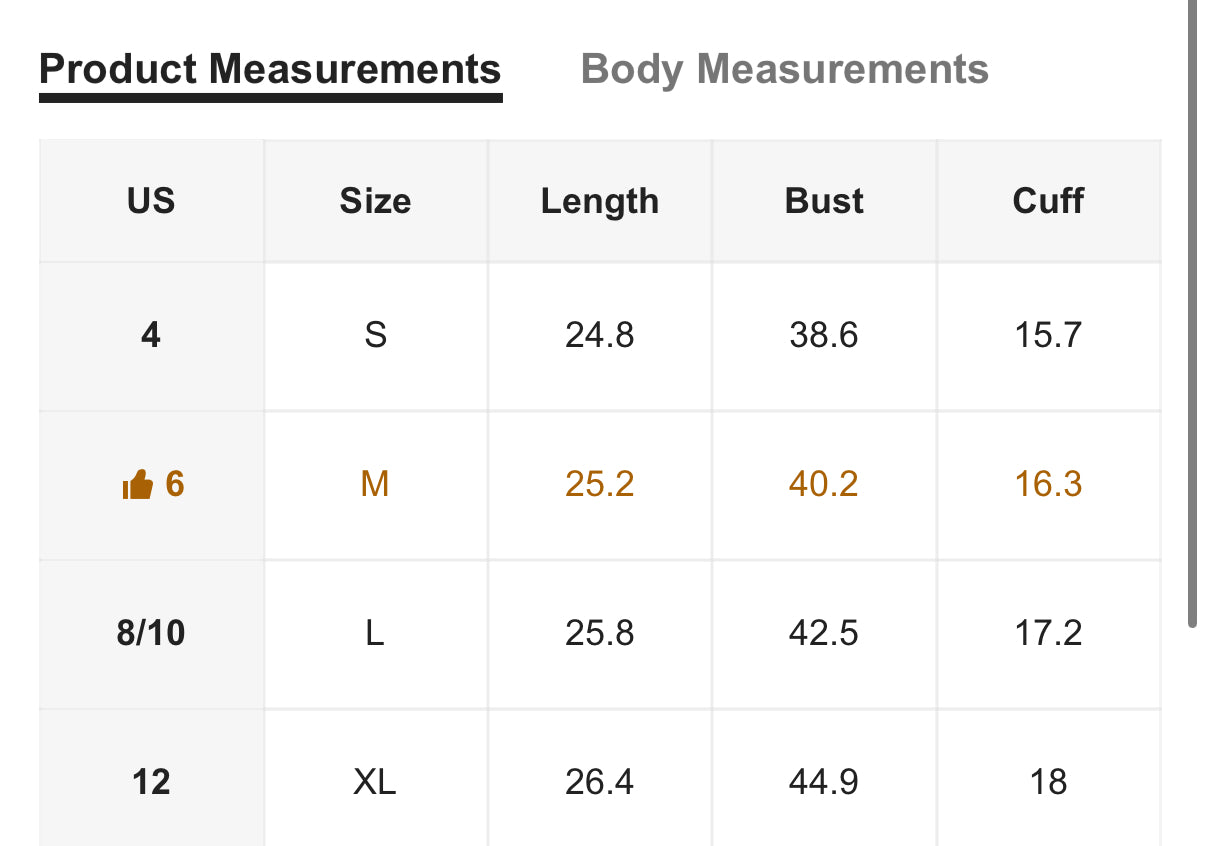Viewport: 1206px width, 846px height.
Task: Click the 8/10 US size cell
Action: 151,634
